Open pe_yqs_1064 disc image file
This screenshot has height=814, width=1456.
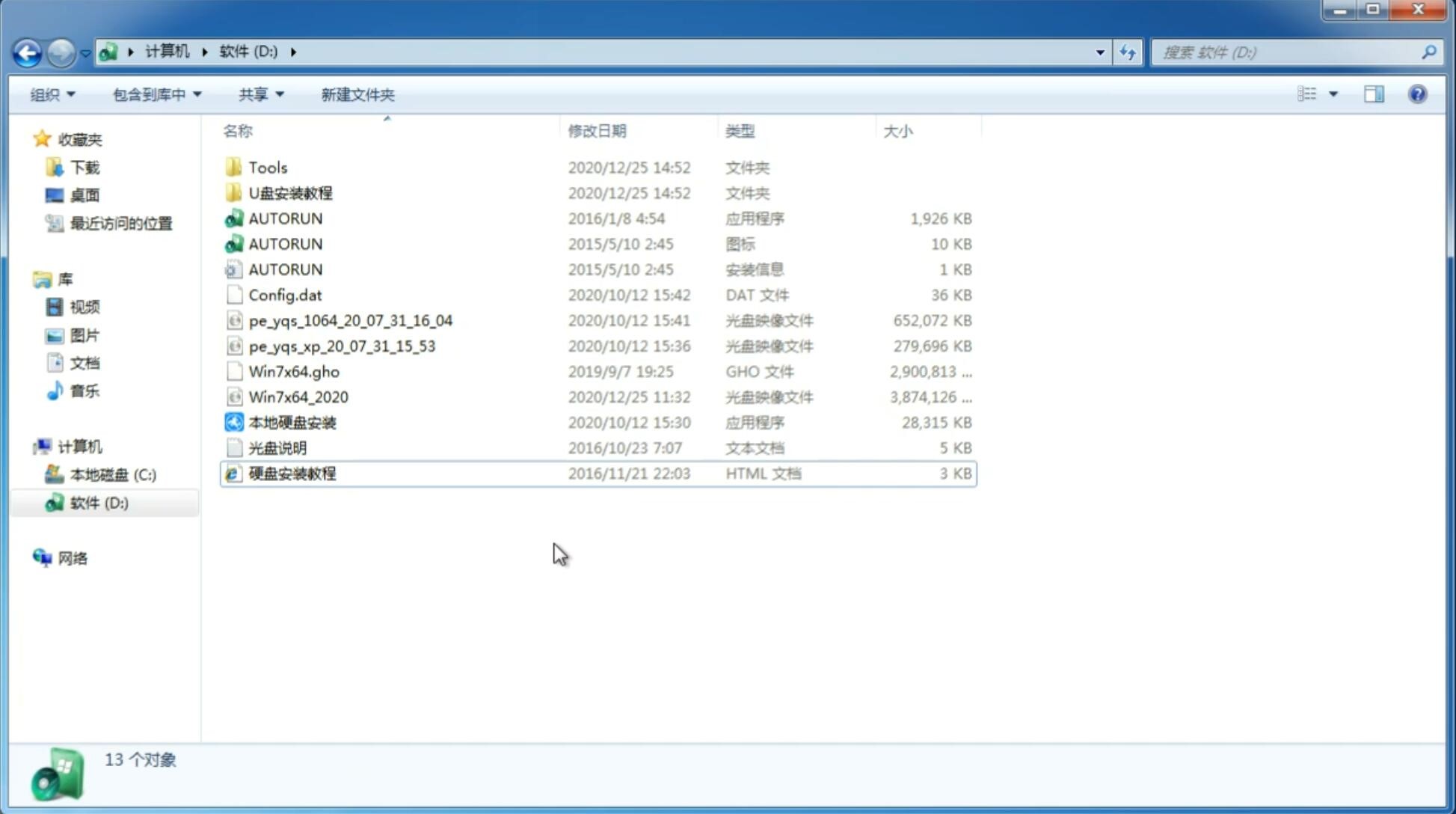tap(351, 320)
